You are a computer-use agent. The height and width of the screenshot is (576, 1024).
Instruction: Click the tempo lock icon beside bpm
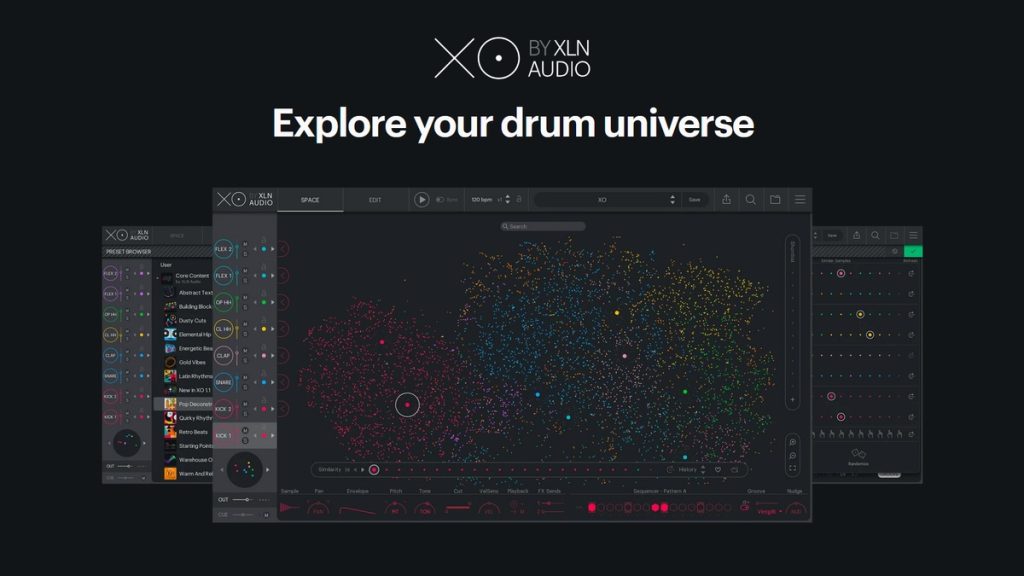pos(519,199)
